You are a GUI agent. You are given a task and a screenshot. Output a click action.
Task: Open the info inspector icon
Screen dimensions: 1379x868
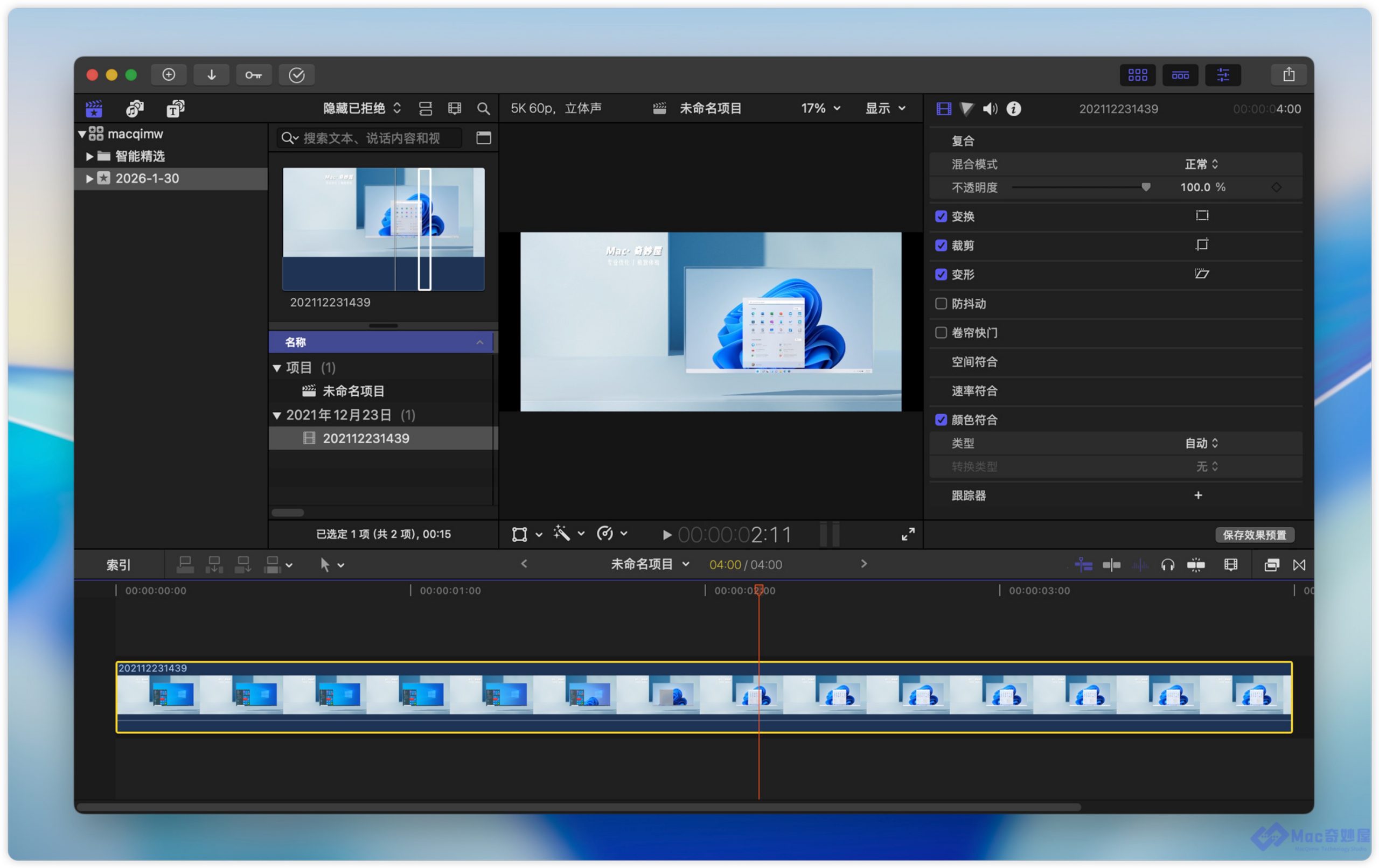point(1014,109)
